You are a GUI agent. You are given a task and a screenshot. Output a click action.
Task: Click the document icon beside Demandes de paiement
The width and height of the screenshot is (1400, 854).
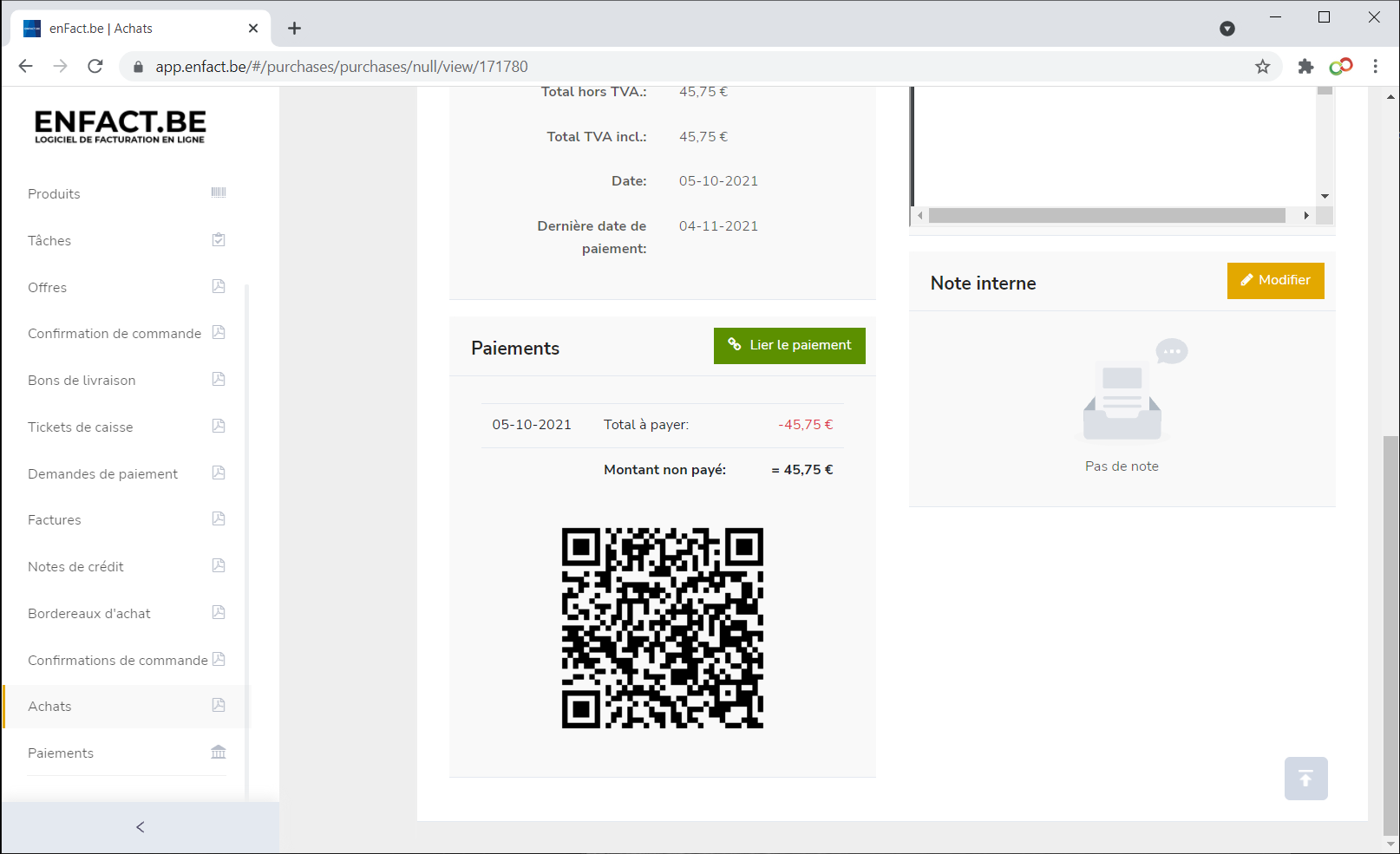(219, 473)
